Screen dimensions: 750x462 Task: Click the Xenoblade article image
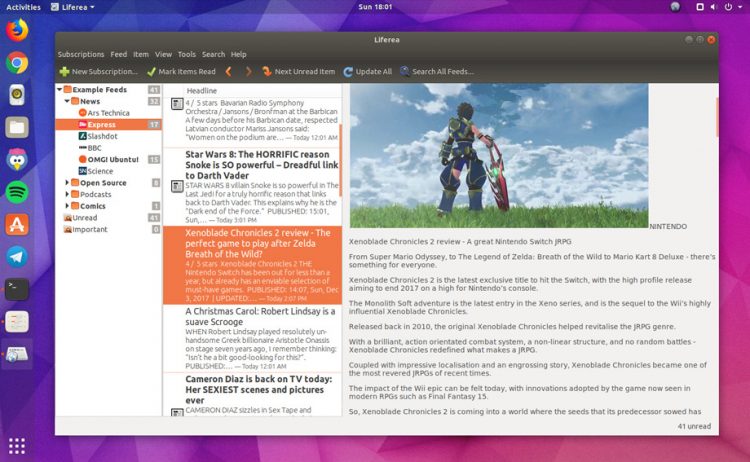click(x=499, y=155)
